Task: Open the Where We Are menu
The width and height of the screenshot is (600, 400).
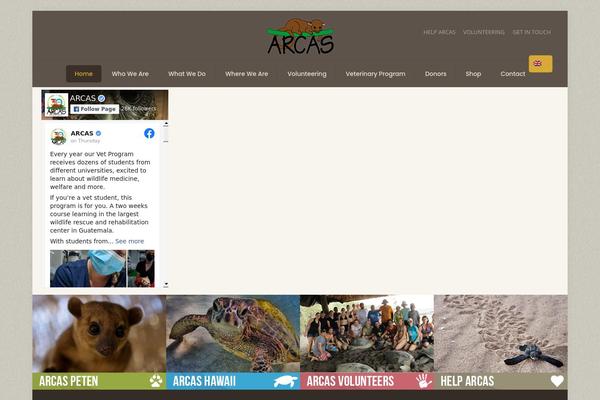Action: pos(246,74)
